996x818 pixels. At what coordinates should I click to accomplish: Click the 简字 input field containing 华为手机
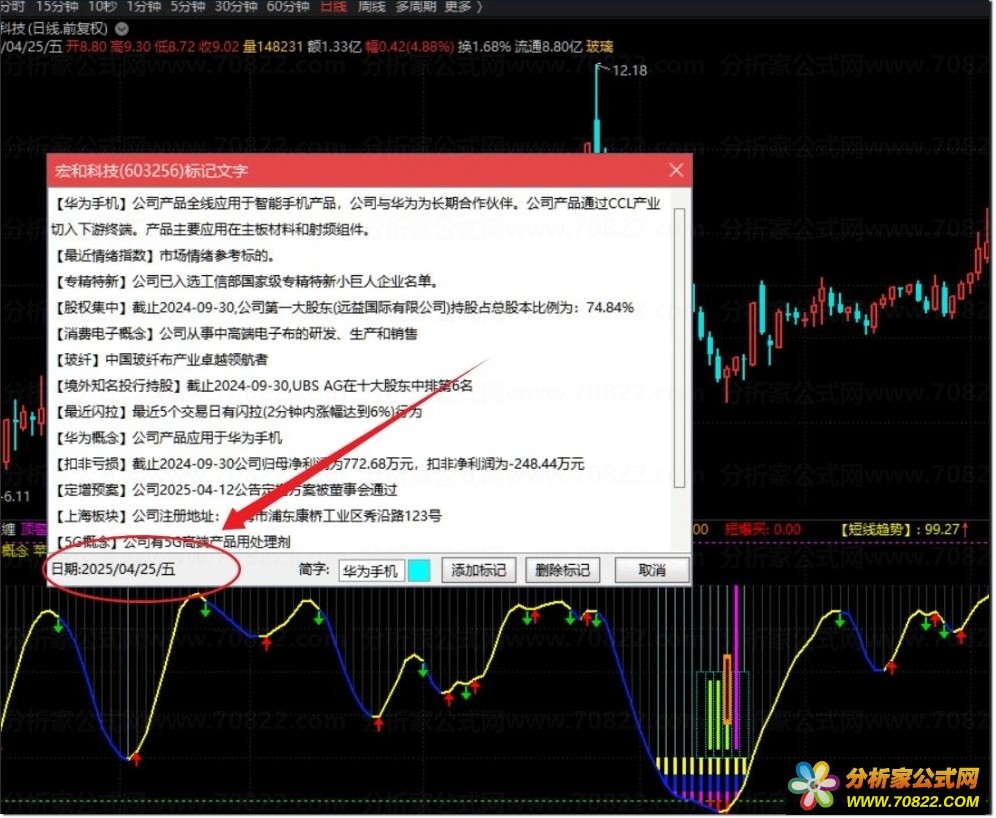372,570
